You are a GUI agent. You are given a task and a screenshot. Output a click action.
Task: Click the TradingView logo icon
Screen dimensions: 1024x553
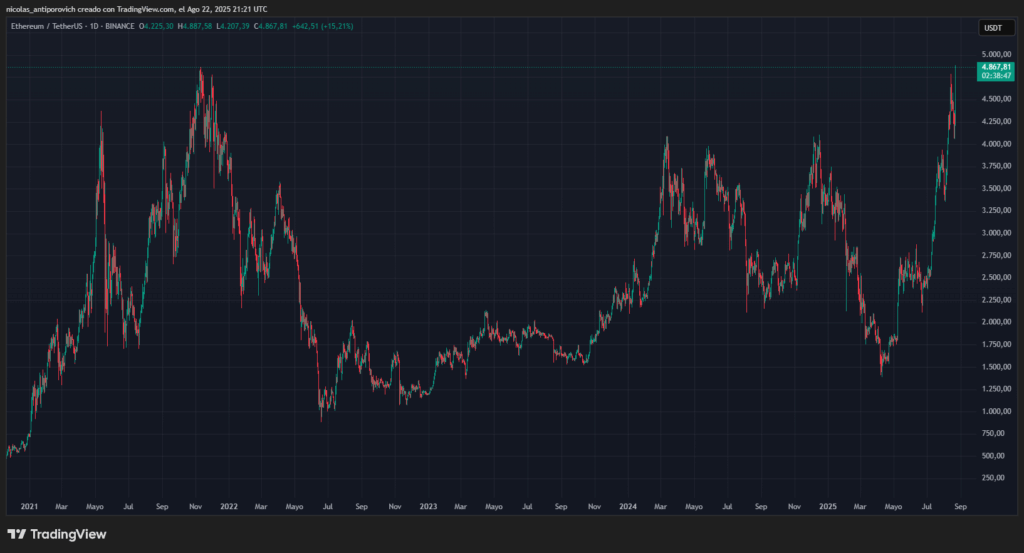(x=17, y=534)
